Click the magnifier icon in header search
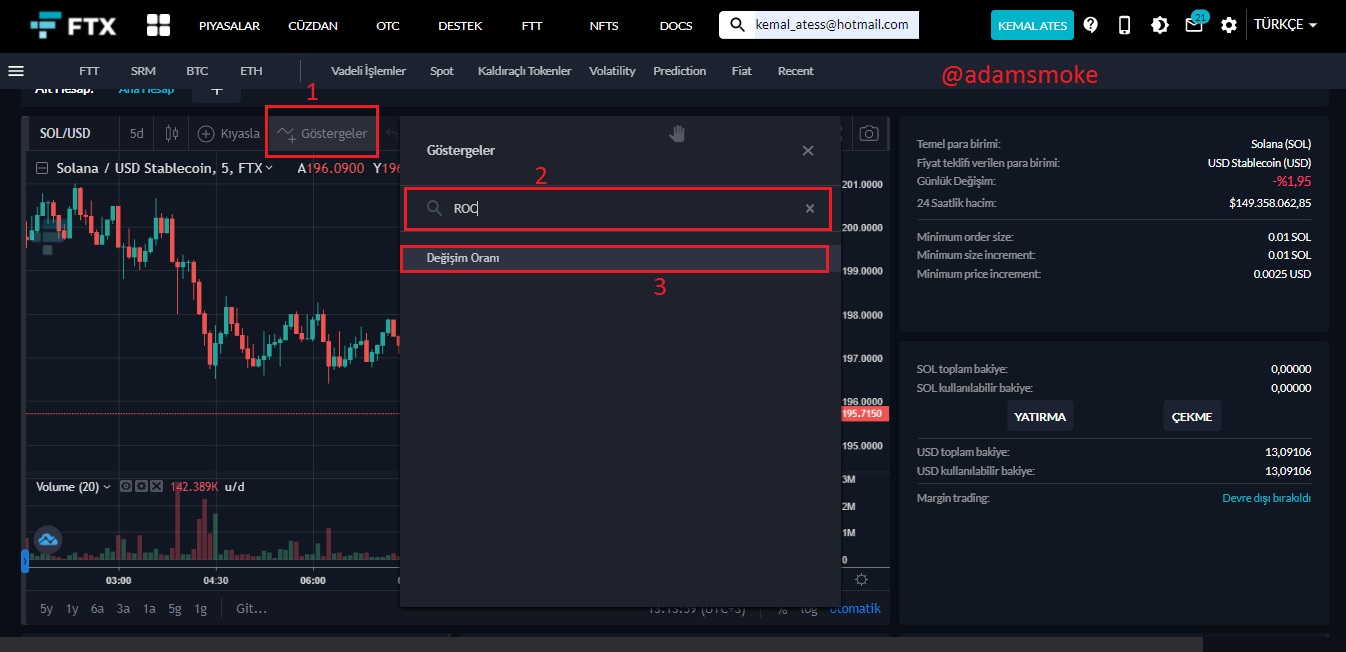Image resolution: width=1346 pixels, height=652 pixels. [737, 25]
